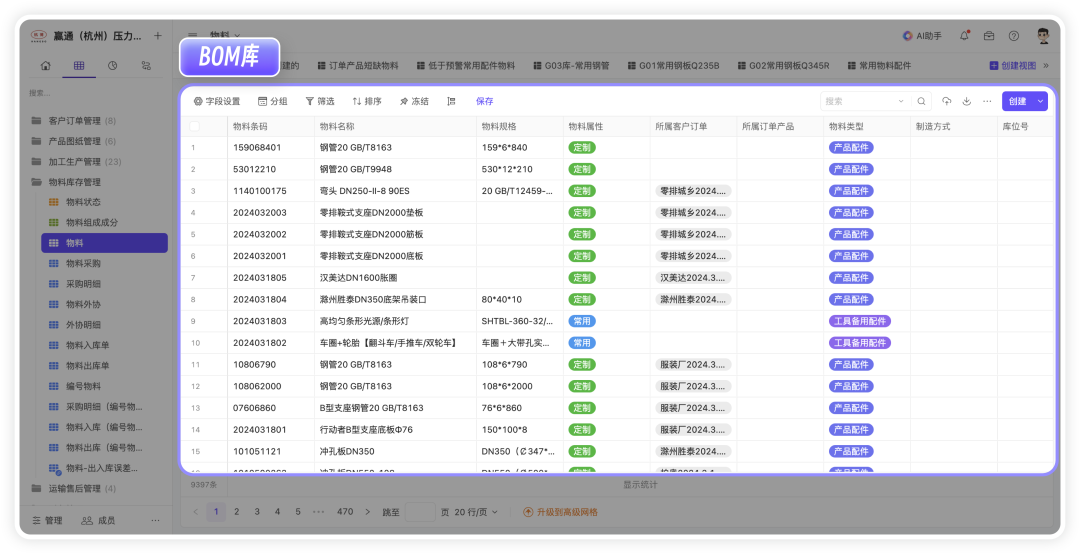Screen dimensions: 1080x554
Task: Click the row height icon beside 冻结
Action: click(x=451, y=101)
